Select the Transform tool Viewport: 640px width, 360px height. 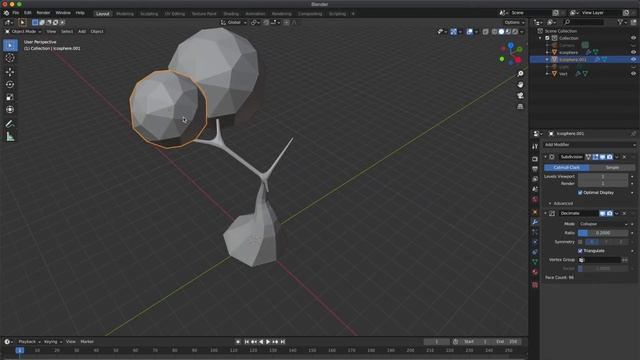point(10,109)
